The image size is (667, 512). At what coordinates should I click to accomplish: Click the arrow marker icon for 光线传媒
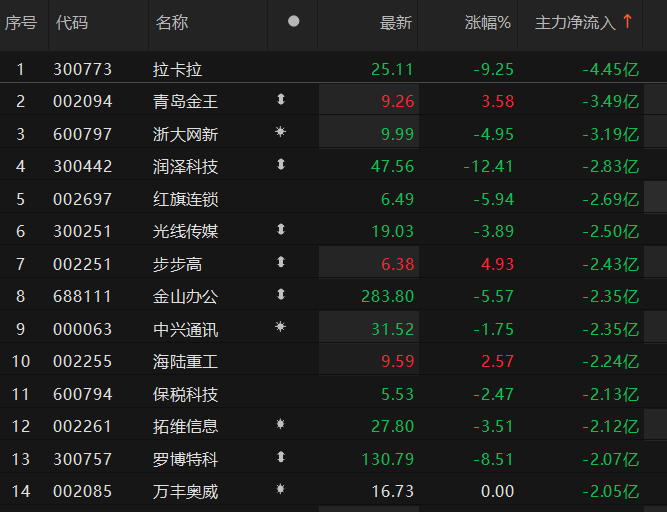click(281, 230)
